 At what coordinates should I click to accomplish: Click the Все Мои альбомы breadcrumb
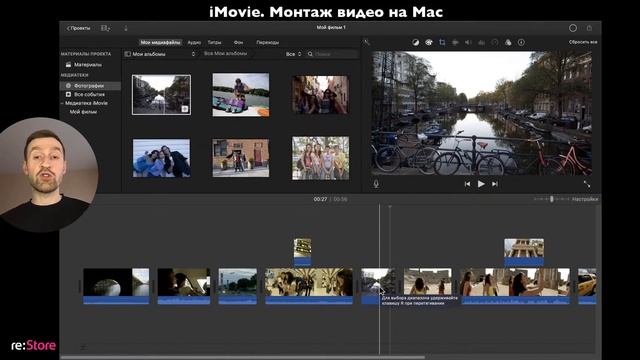click(225, 53)
